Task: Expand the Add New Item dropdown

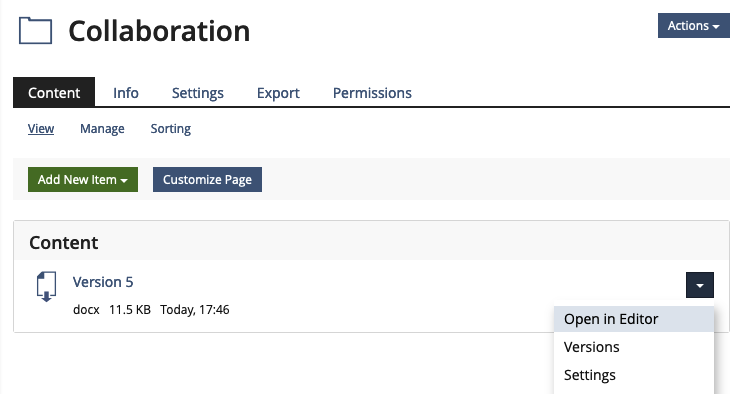Action: [x=83, y=180]
